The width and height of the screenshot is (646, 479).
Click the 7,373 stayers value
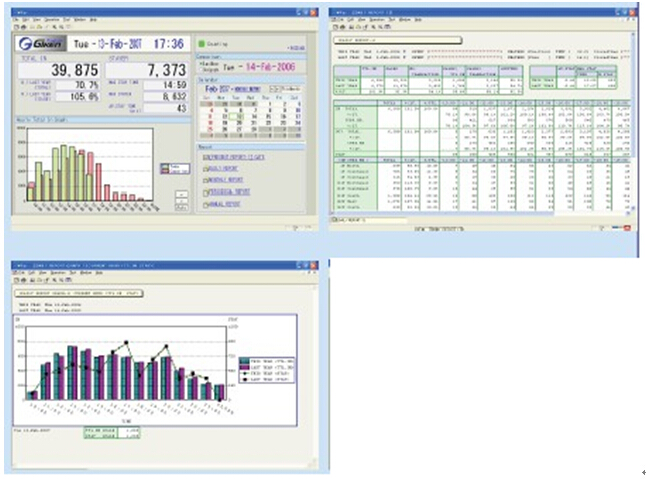click(147, 70)
